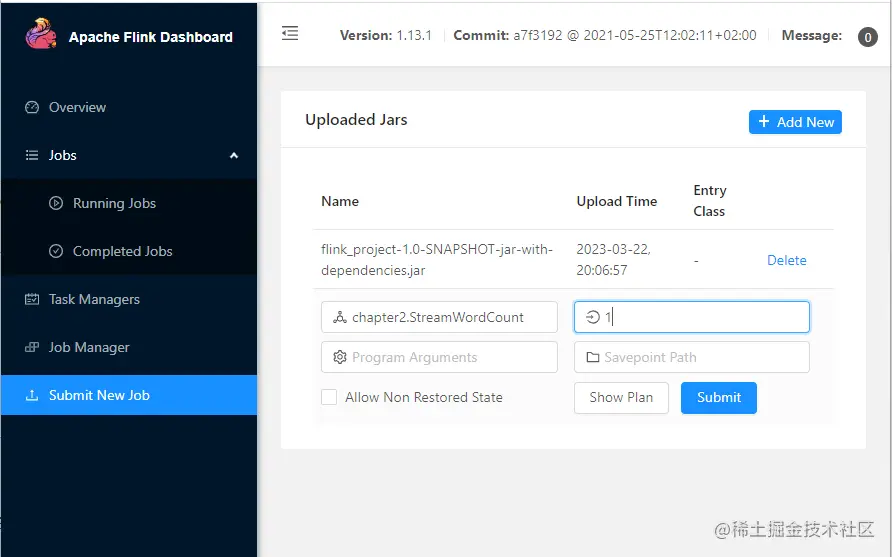
Task: Click the Apache Flink Dashboard title
Action: point(151,37)
